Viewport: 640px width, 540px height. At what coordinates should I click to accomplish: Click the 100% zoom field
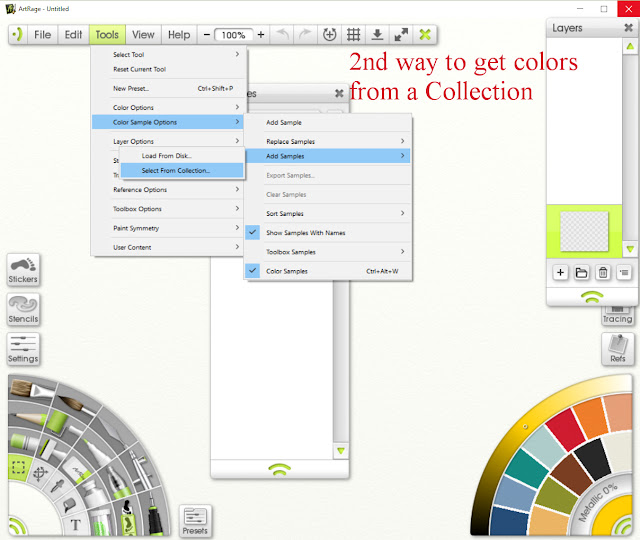233,35
